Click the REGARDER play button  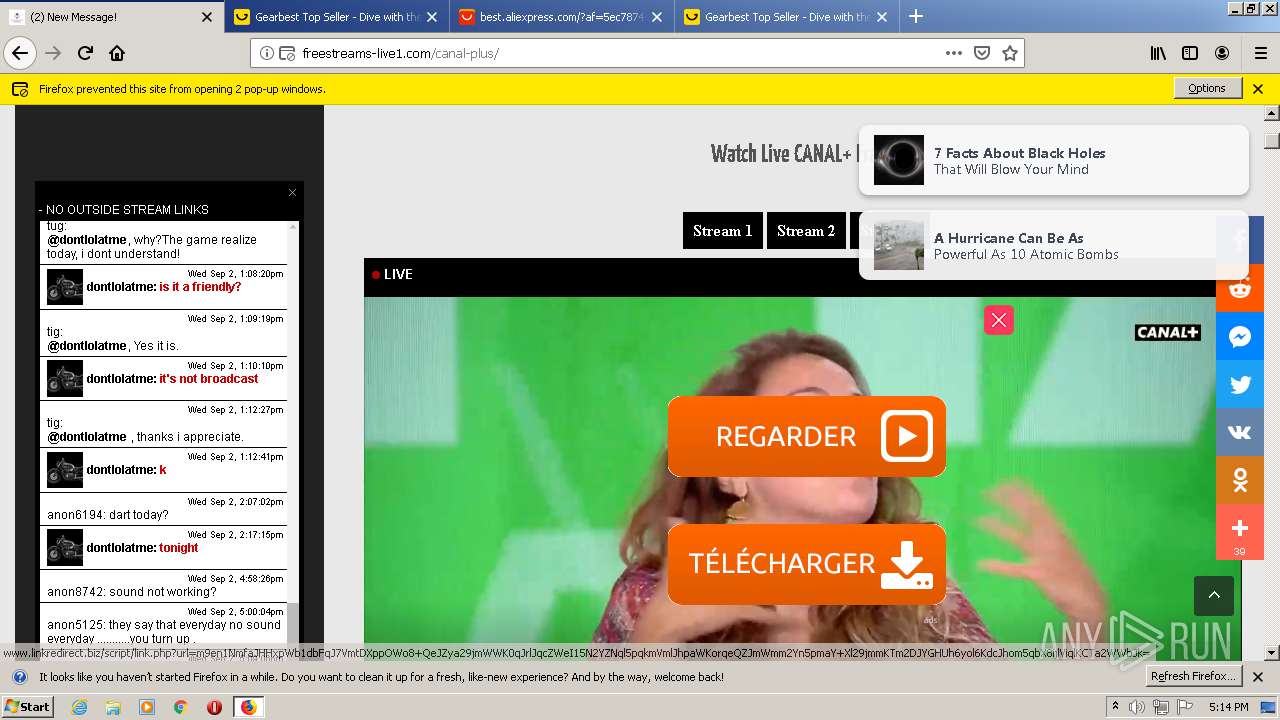[x=807, y=436]
